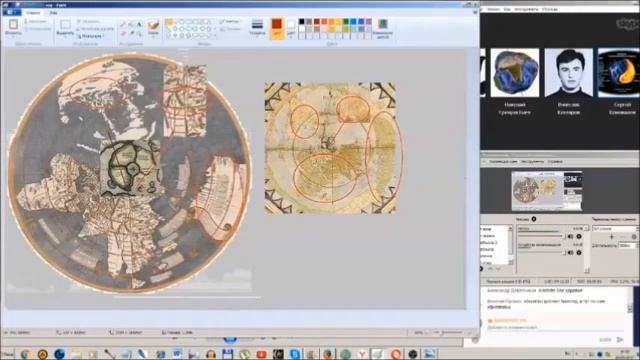Open Firefox from the taskbar

[327, 354]
